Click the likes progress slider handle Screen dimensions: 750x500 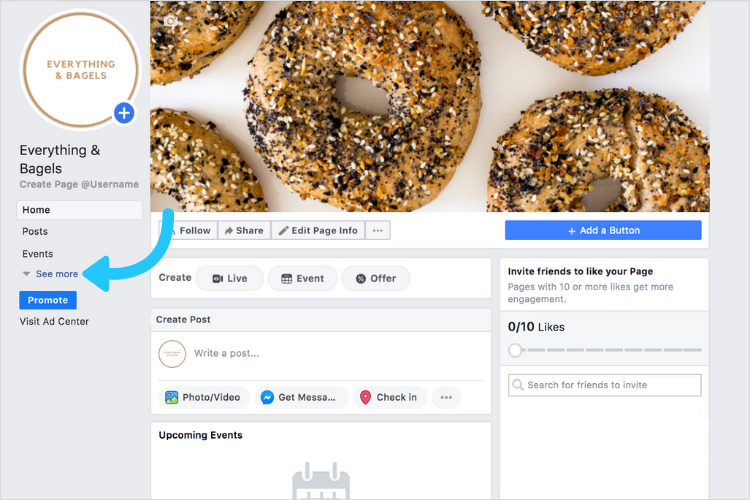point(515,350)
